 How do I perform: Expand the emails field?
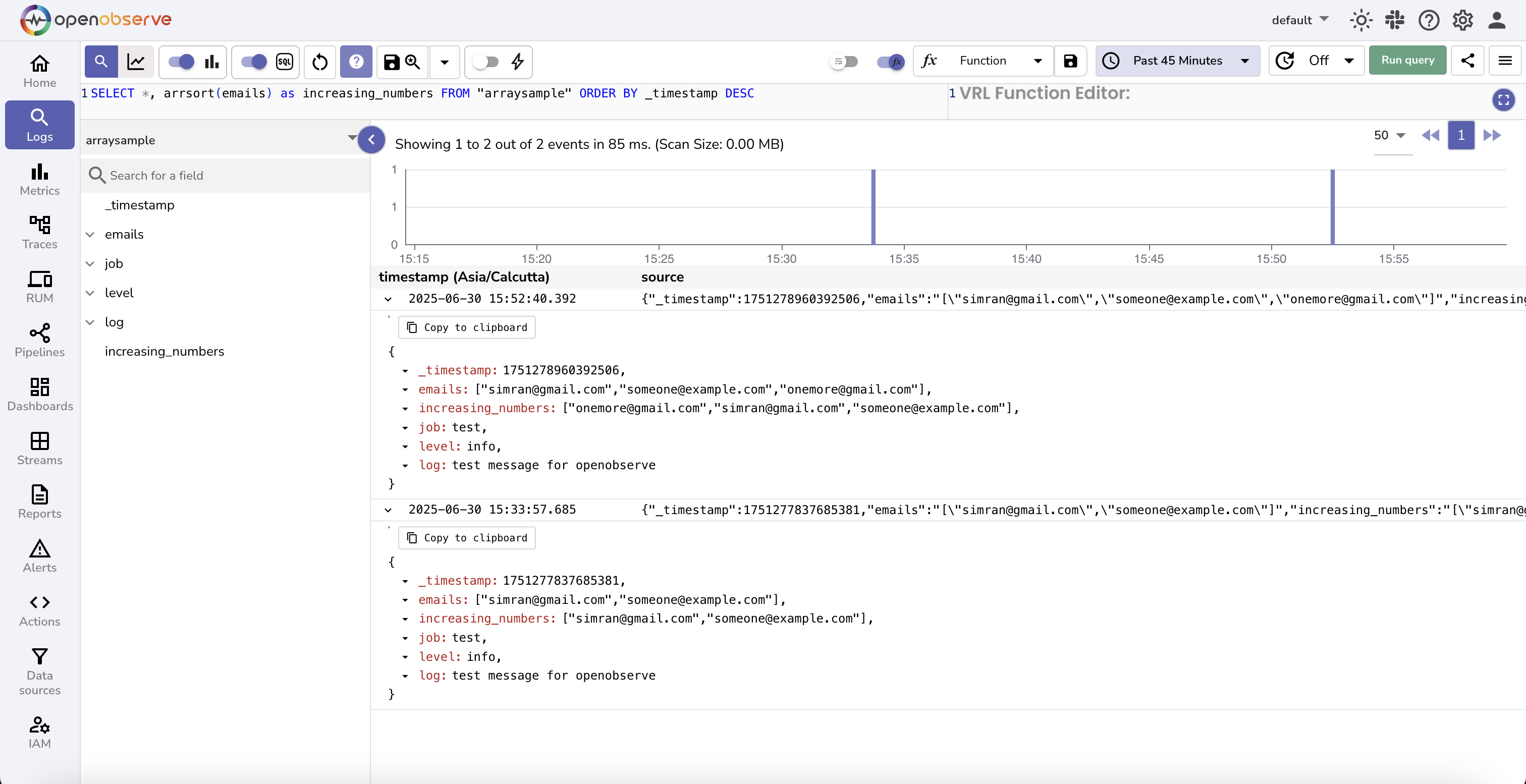[x=90, y=235]
